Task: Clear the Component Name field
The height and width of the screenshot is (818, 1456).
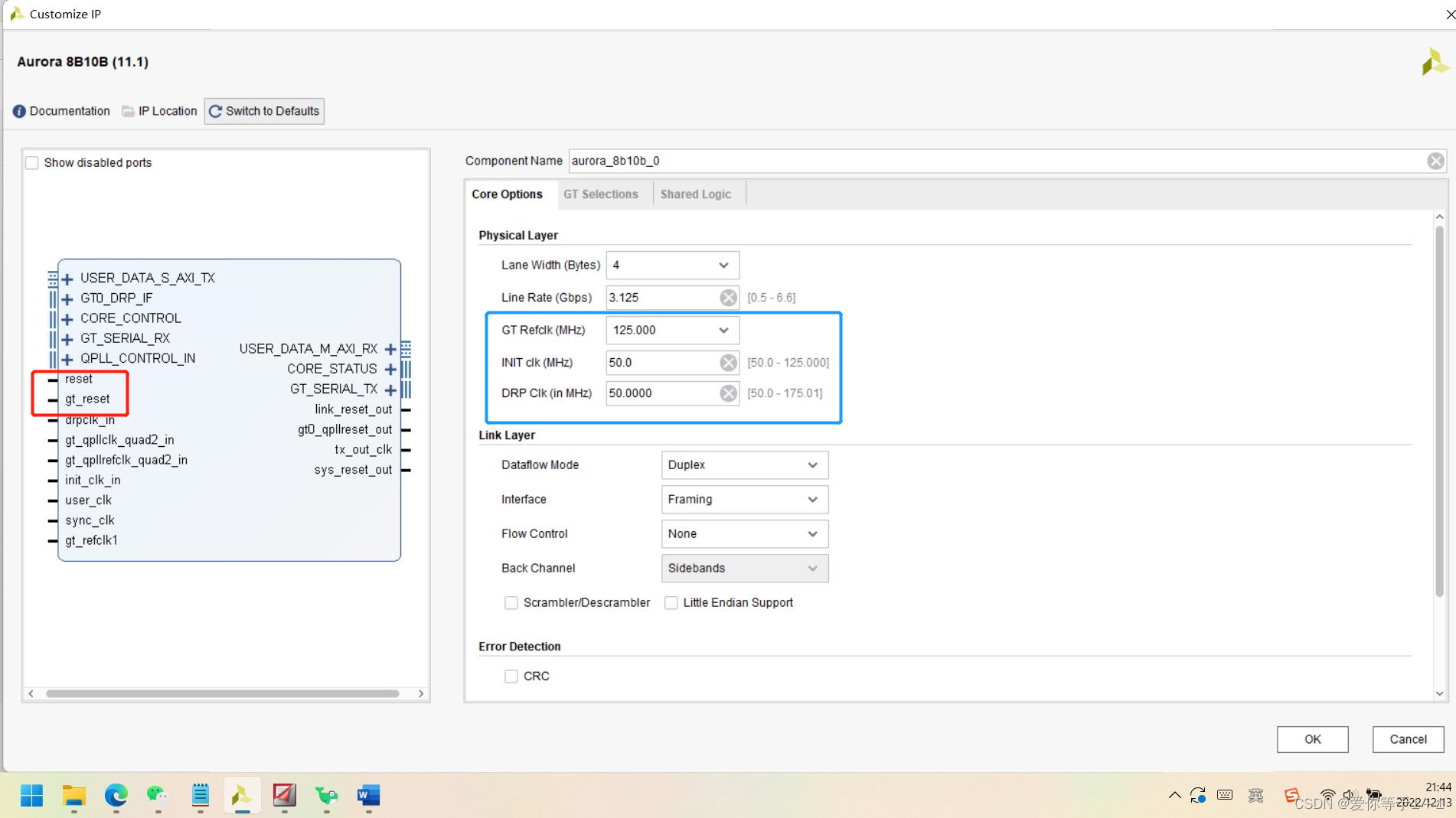Action: coord(1435,161)
